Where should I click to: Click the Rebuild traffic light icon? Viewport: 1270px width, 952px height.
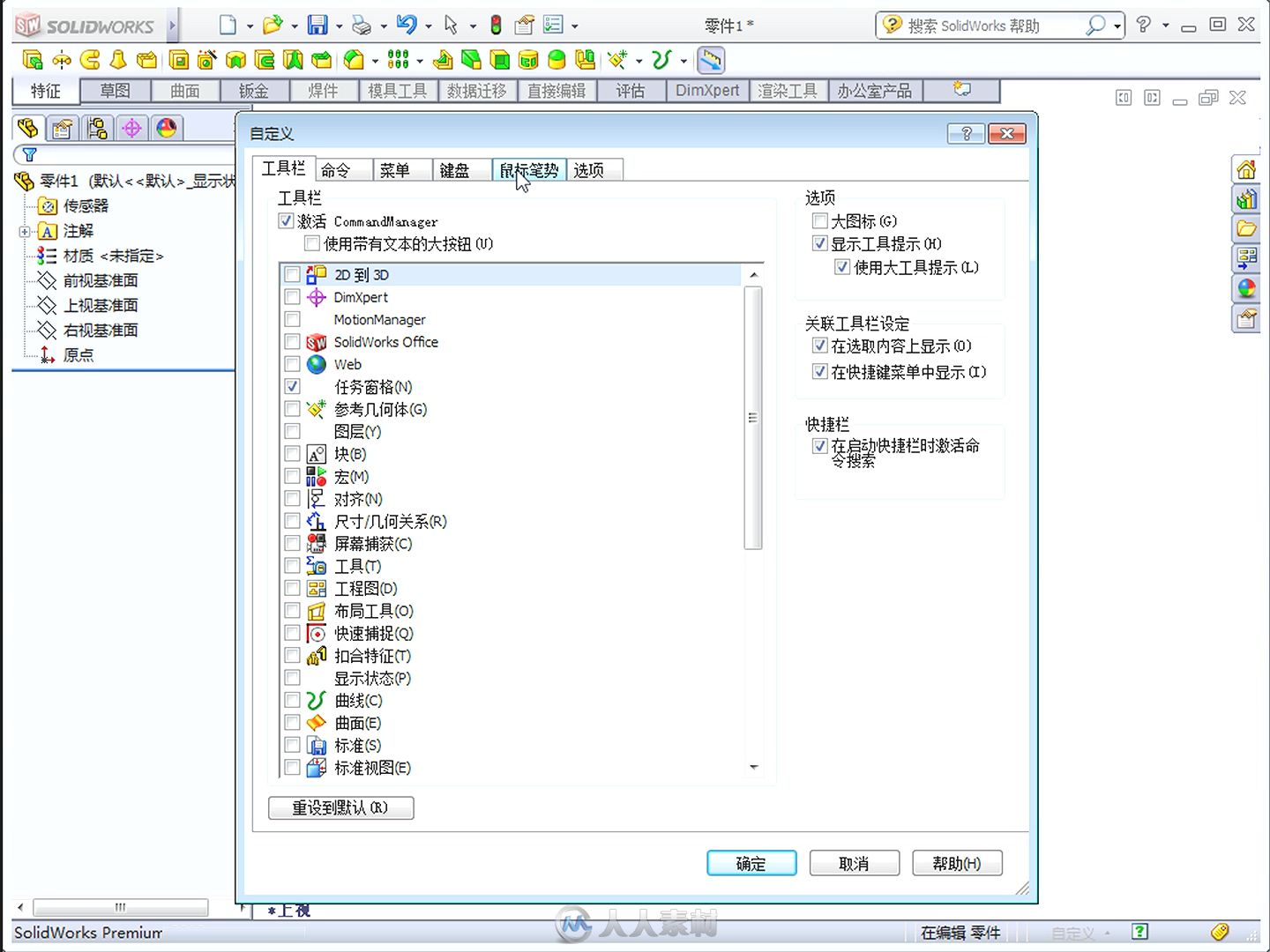click(496, 25)
